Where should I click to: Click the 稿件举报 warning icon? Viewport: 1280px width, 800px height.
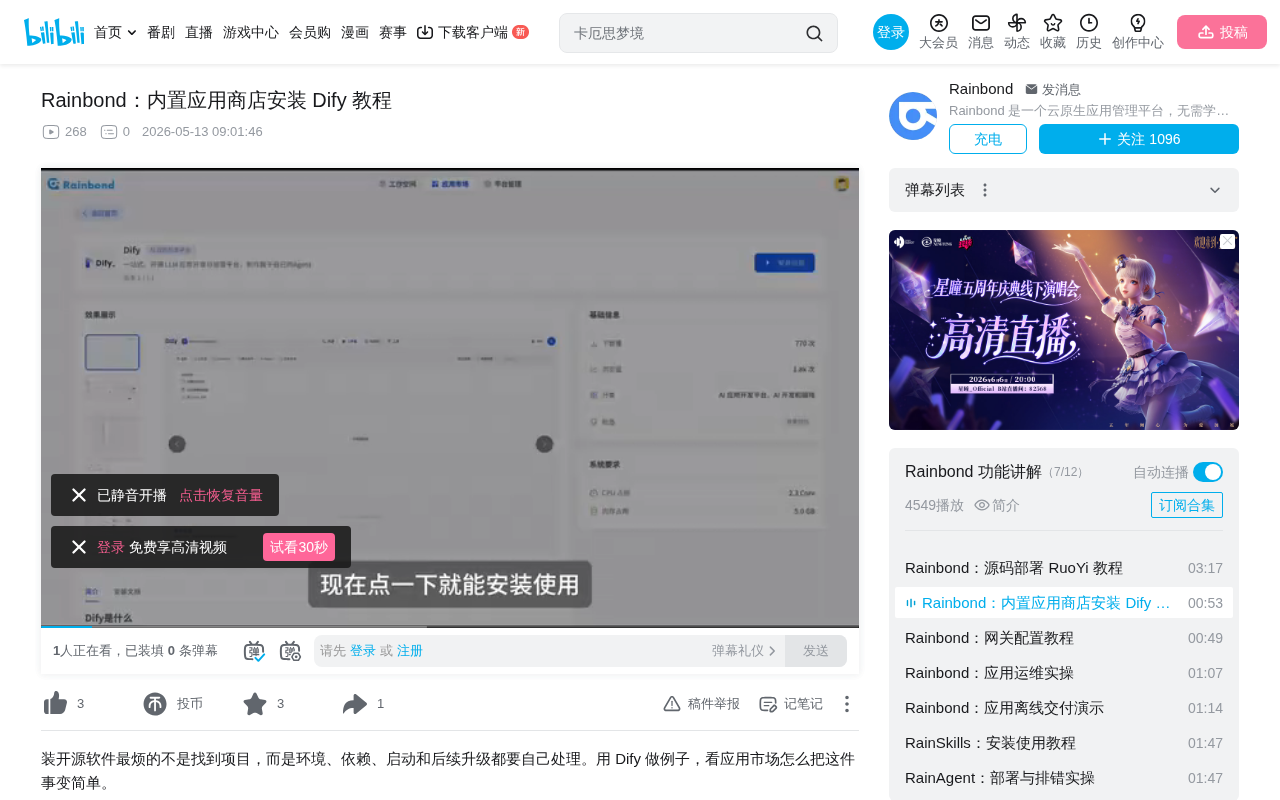point(672,704)
